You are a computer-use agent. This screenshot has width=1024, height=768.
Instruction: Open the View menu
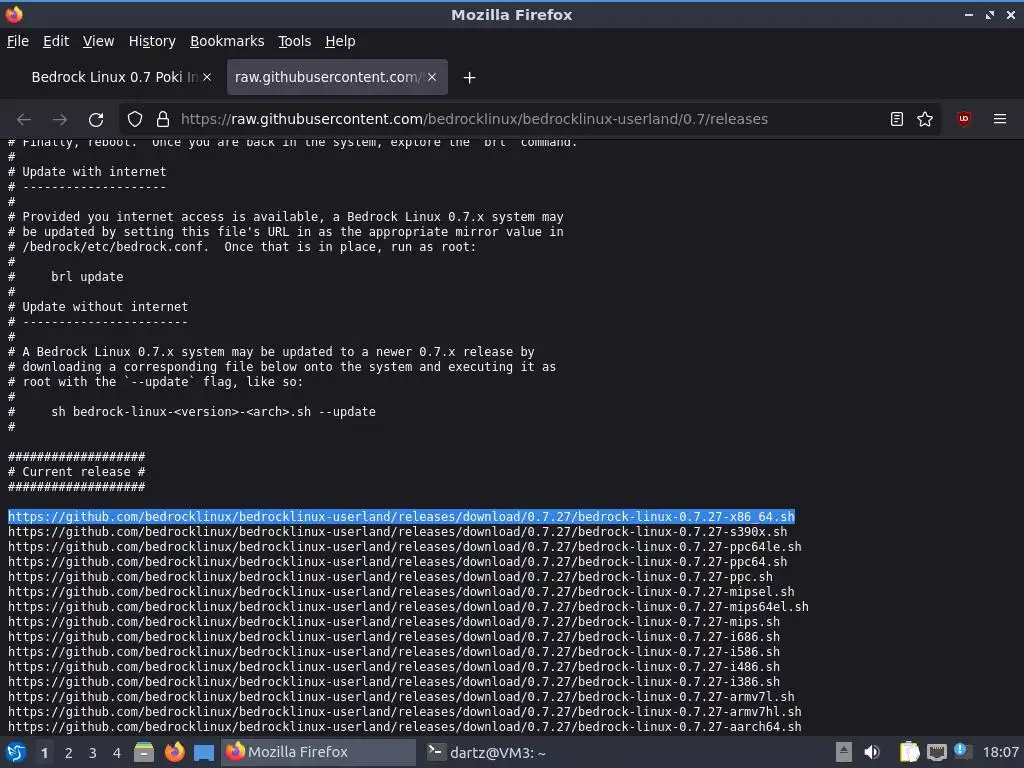pos(98,41)
